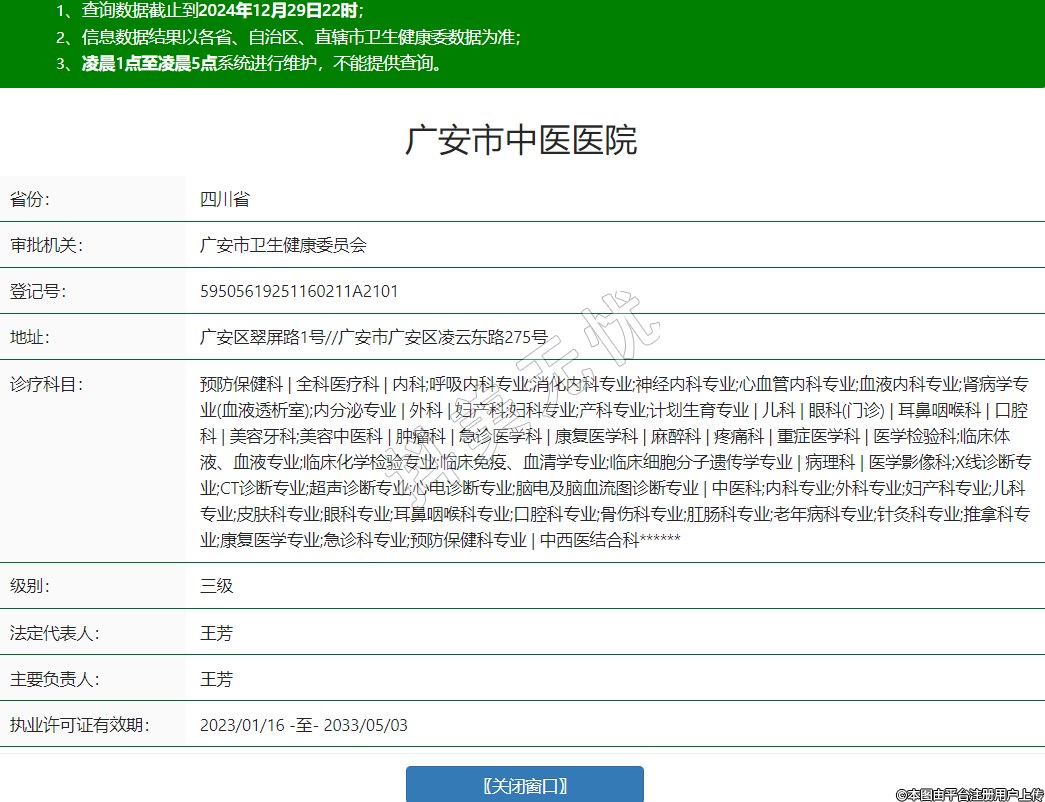The image size is (1045, 802).
Task: Select the 省份 row label
Action: [x=29, y=198]
